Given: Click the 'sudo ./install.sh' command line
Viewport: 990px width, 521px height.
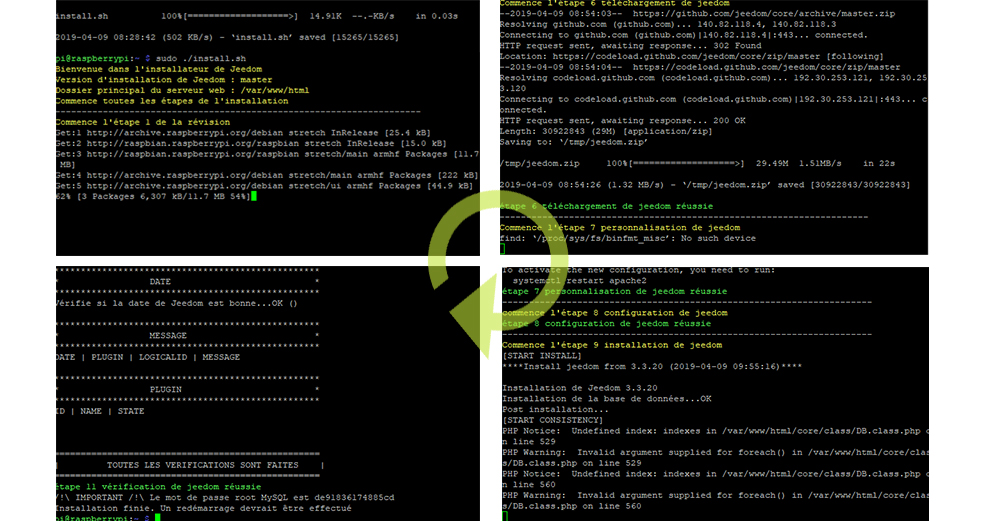Looking at the screenshot, I should [151, 58].
